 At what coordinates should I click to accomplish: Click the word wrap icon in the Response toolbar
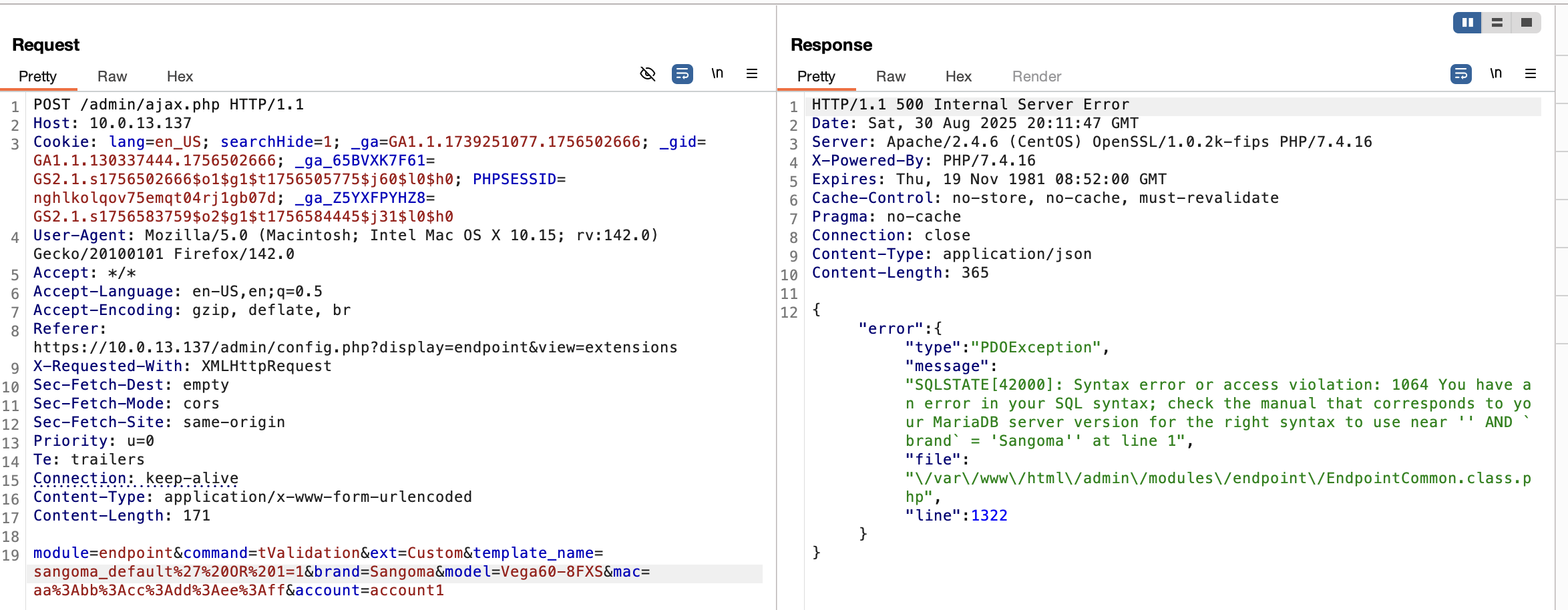(x=1460, y=74)
